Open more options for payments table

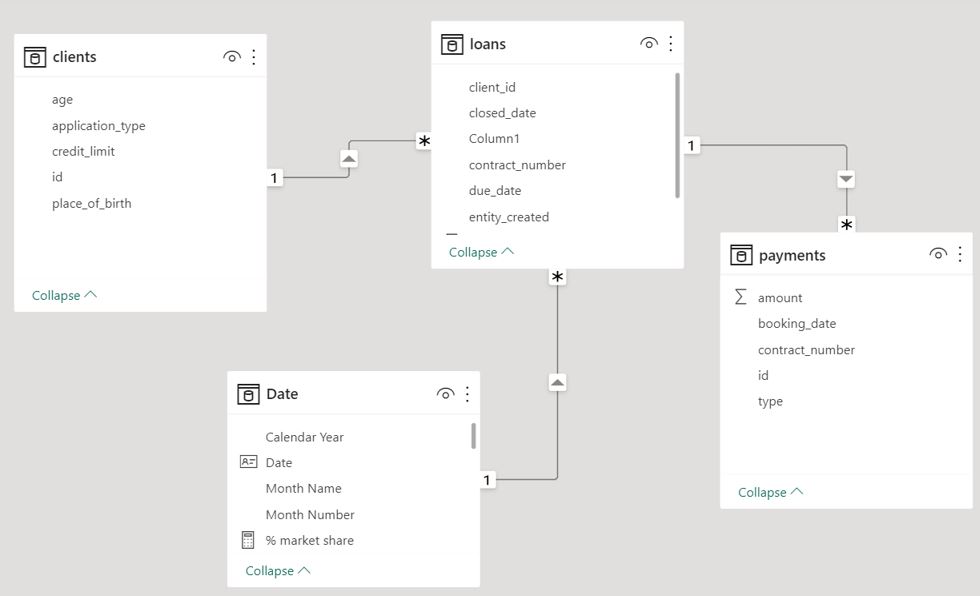pos(960,254)
